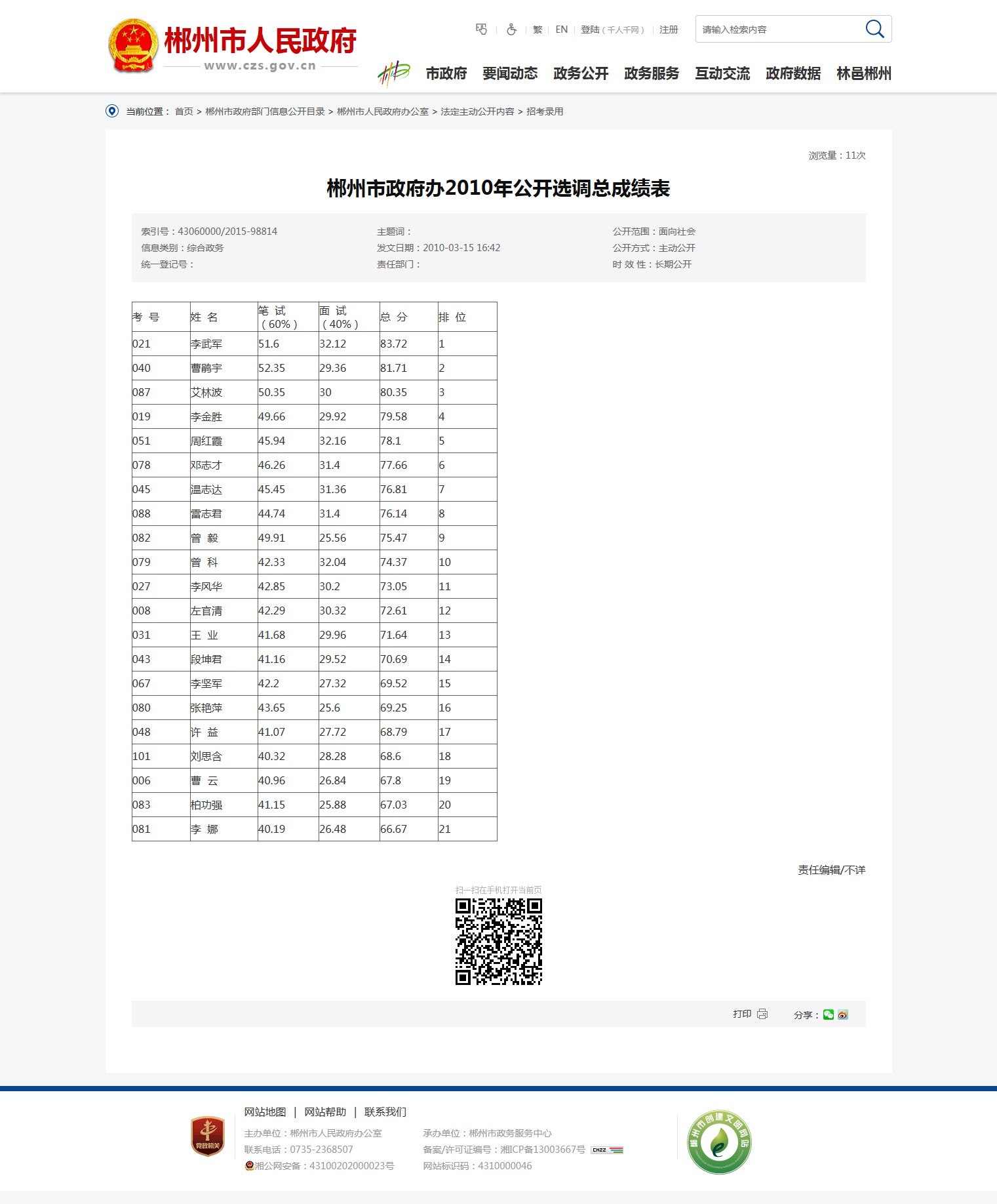This screenshot has height=1204, width=997.
Task: Click the small ICP flag badge icon
Action: 607,1150
